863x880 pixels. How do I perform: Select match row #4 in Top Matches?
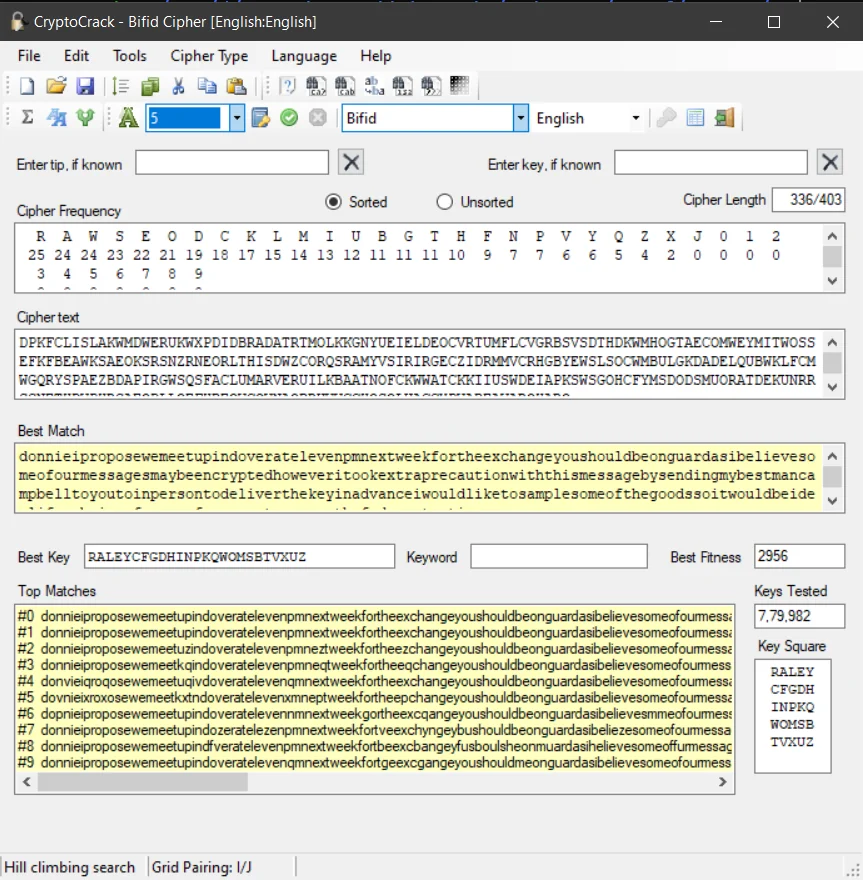point(375,681)
